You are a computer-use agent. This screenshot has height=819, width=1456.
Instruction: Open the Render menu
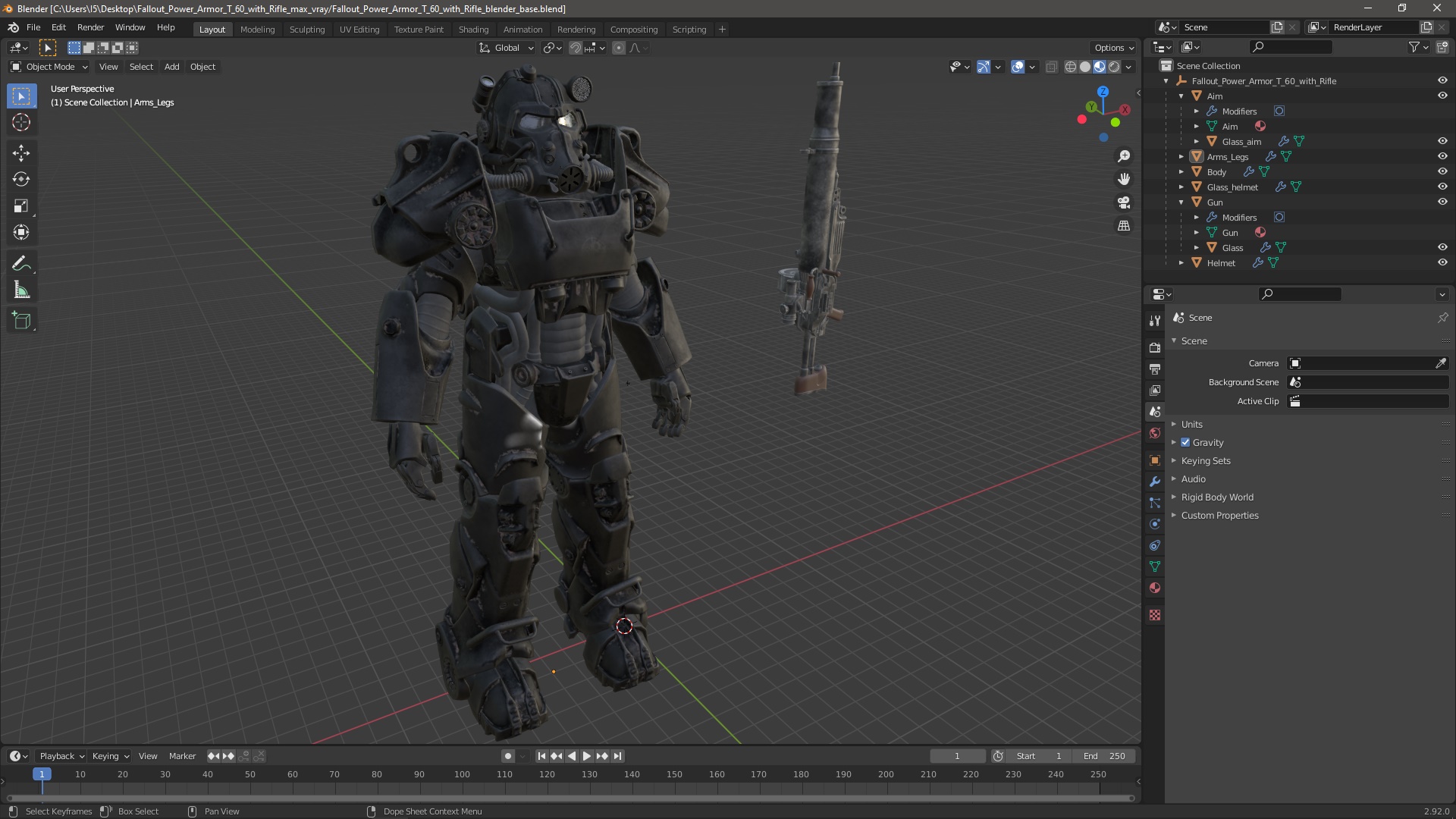click(x=90, y=27)
